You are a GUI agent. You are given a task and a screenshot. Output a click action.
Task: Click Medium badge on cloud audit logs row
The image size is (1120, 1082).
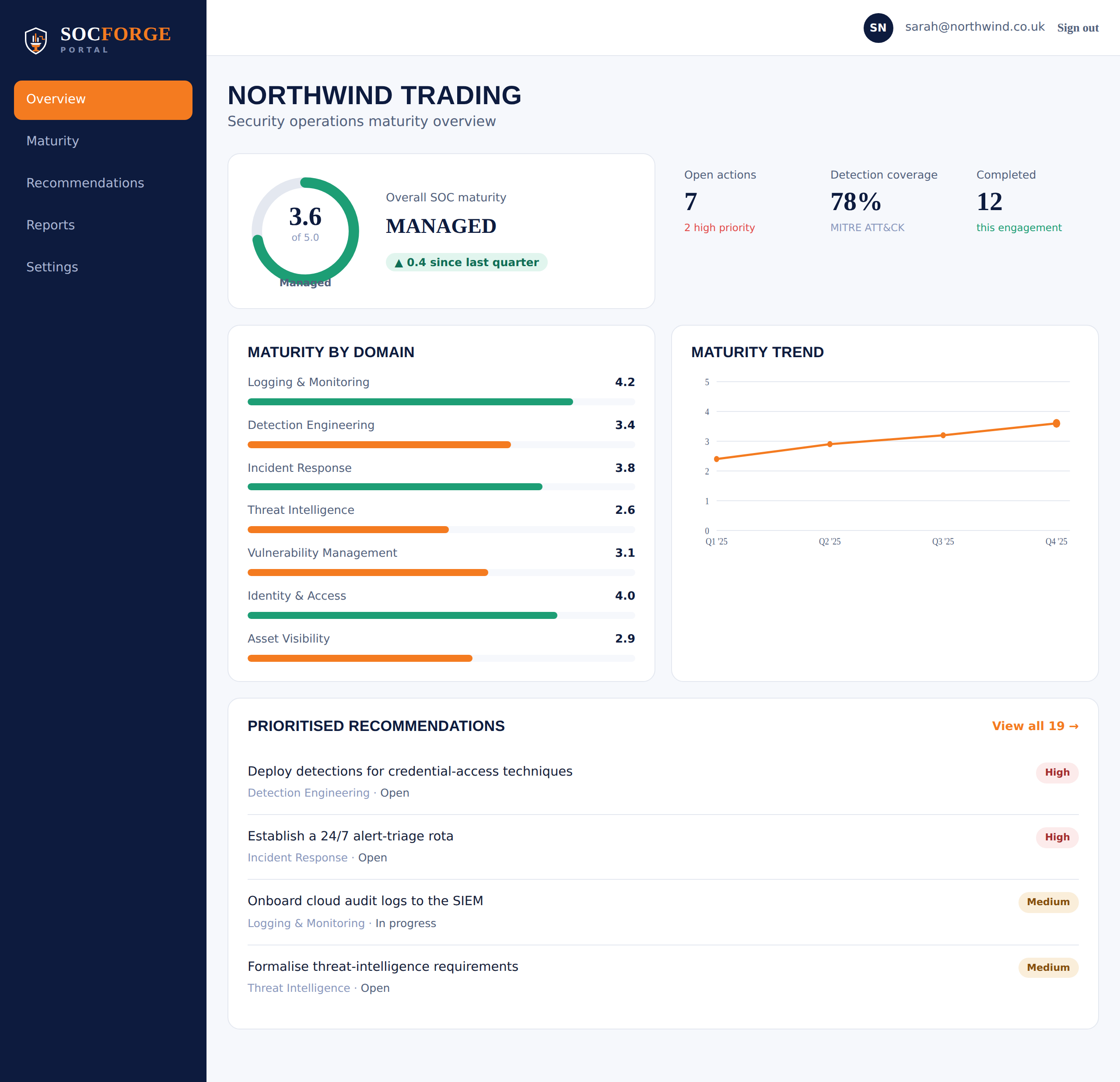point(1048,902)
